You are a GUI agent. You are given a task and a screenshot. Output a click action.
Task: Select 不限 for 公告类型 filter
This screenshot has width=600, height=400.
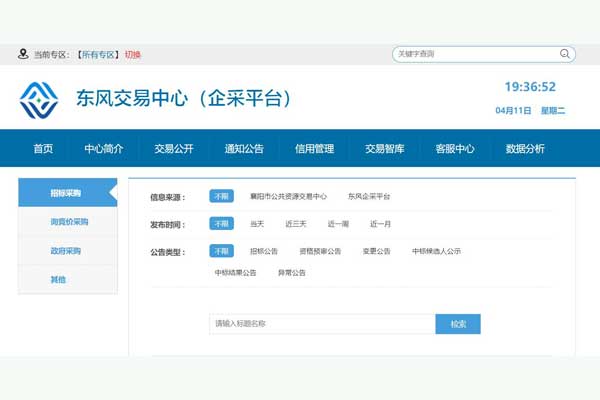tap(221, 251)
